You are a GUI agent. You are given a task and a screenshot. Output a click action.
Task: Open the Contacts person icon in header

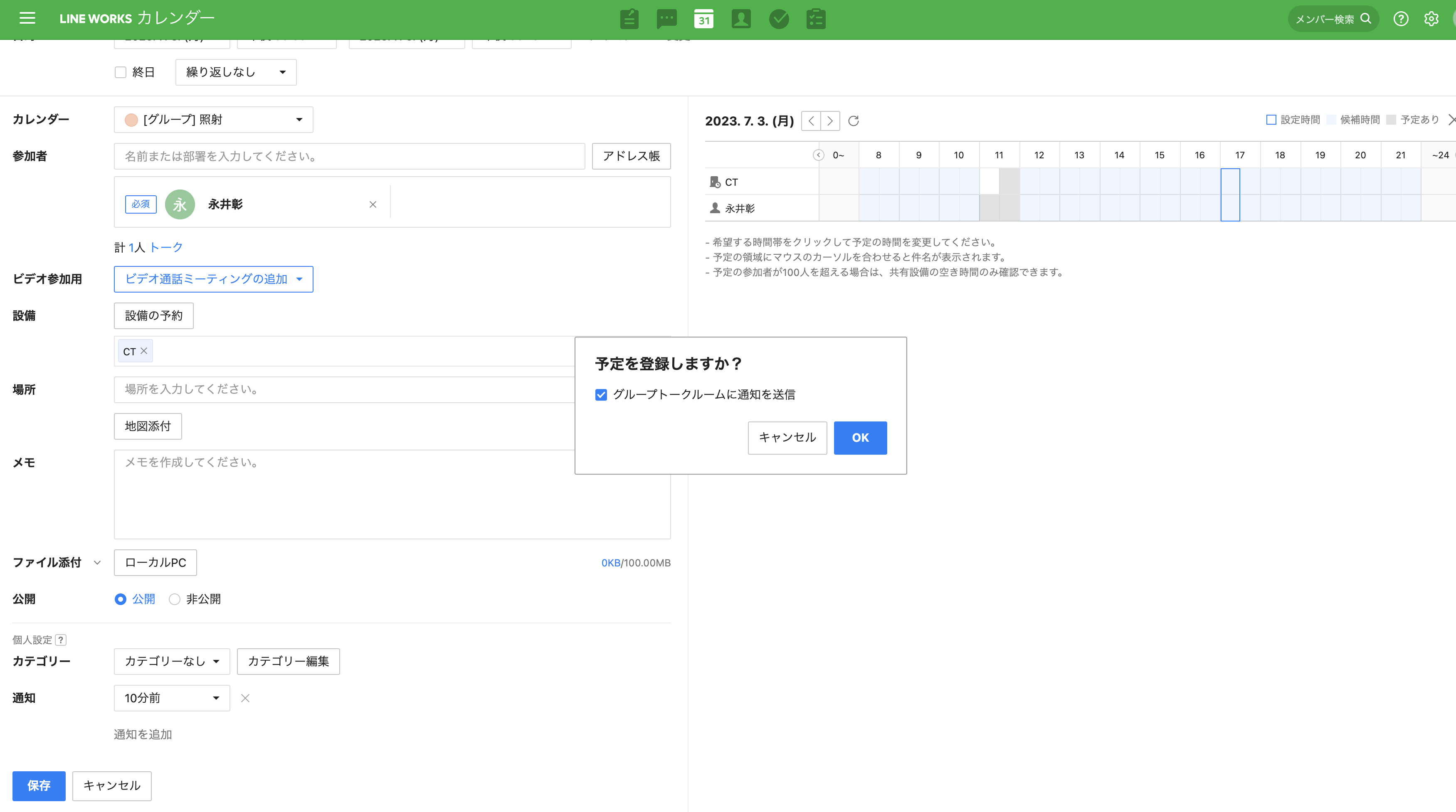tap(741, 19)
